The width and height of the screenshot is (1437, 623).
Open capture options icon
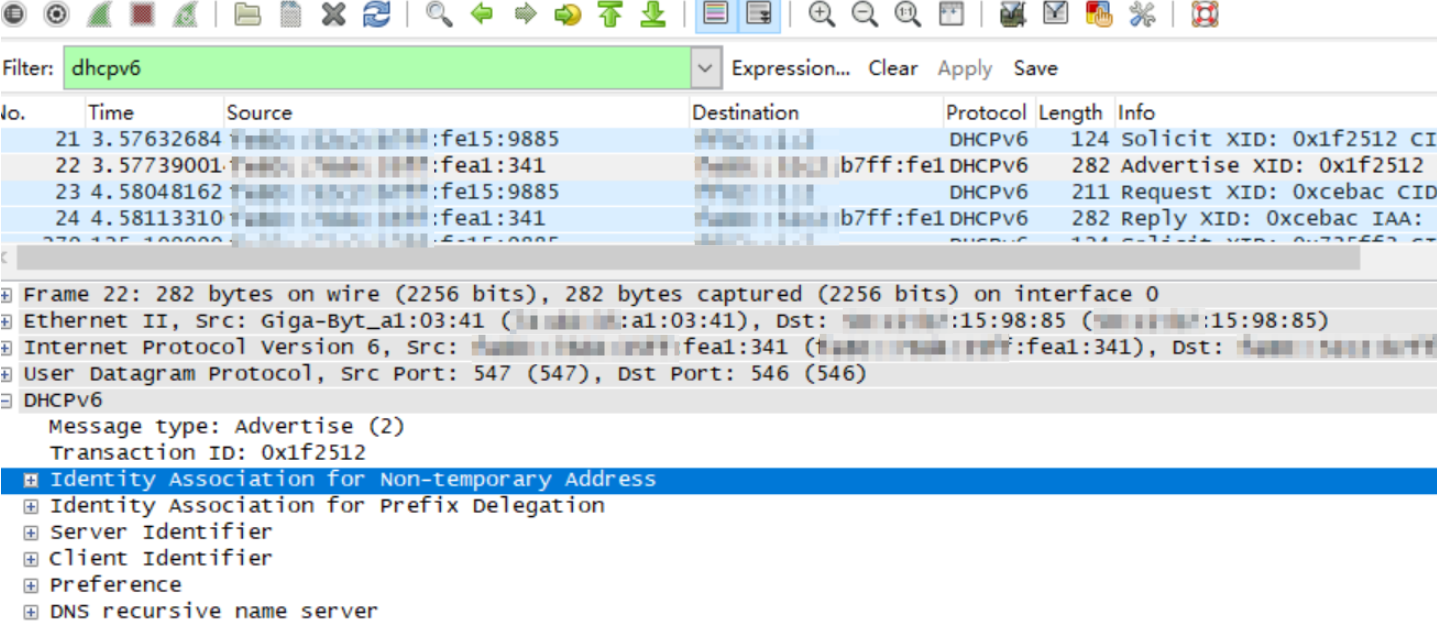(x=57, y=14)
